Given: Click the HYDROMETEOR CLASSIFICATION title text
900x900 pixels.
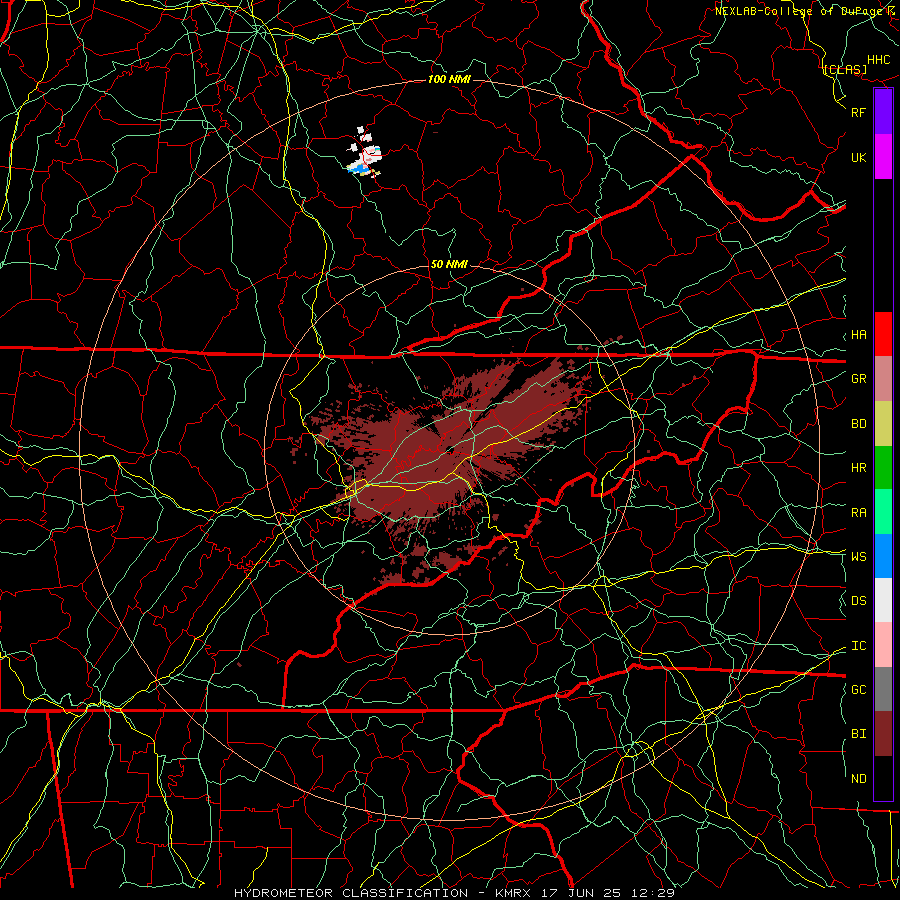Looking at the screenshot, I should click(x=351, y=893).
